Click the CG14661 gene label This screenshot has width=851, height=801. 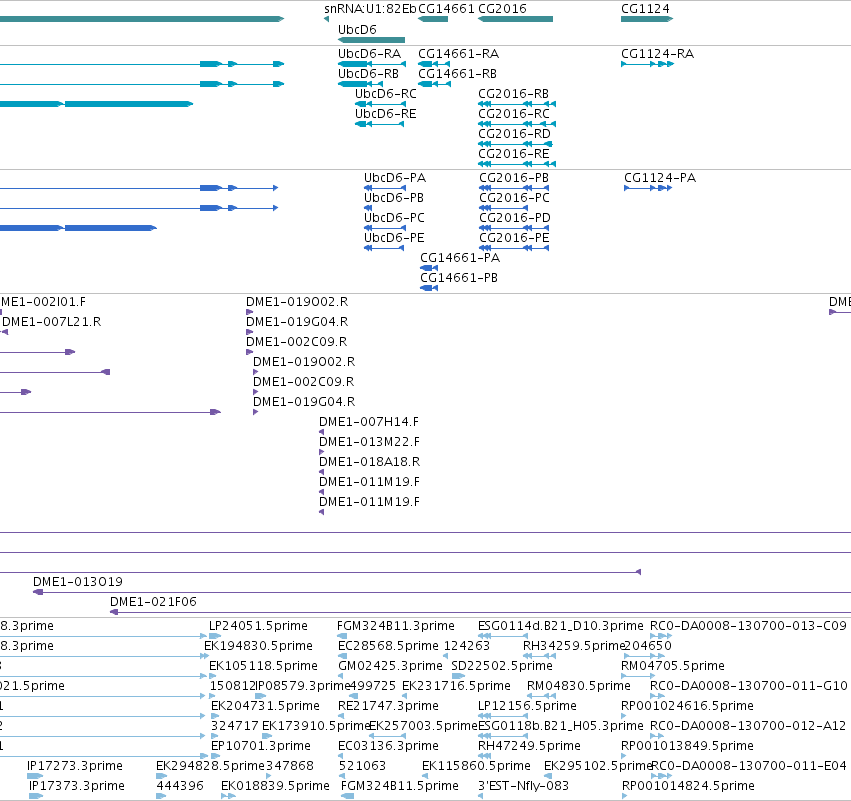coord(446,9)
